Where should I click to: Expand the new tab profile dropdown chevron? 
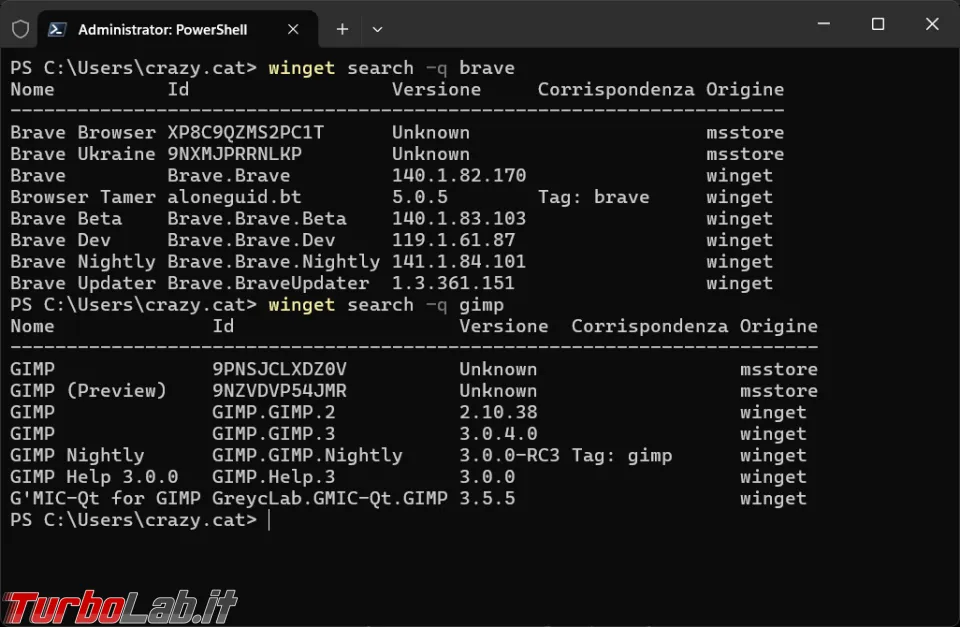point(377,29)
